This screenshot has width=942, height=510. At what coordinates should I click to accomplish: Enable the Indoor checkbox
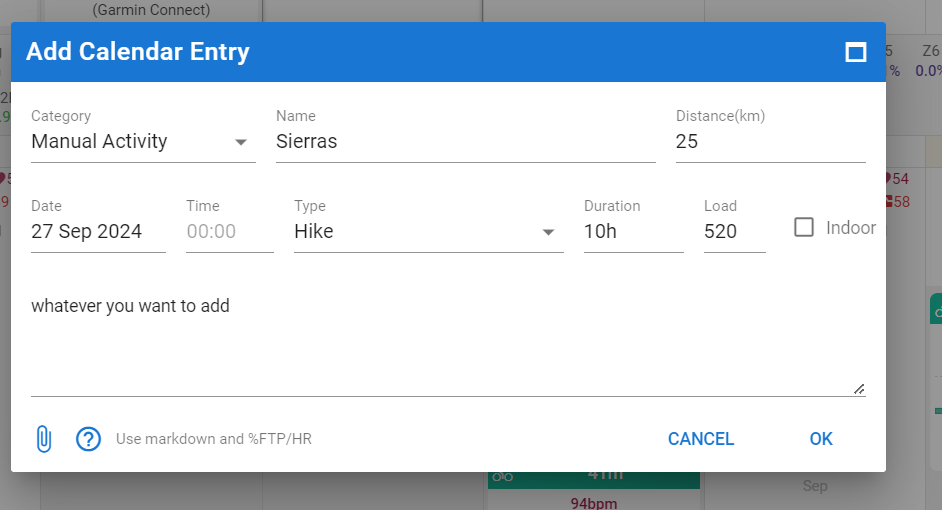point(804,227)
